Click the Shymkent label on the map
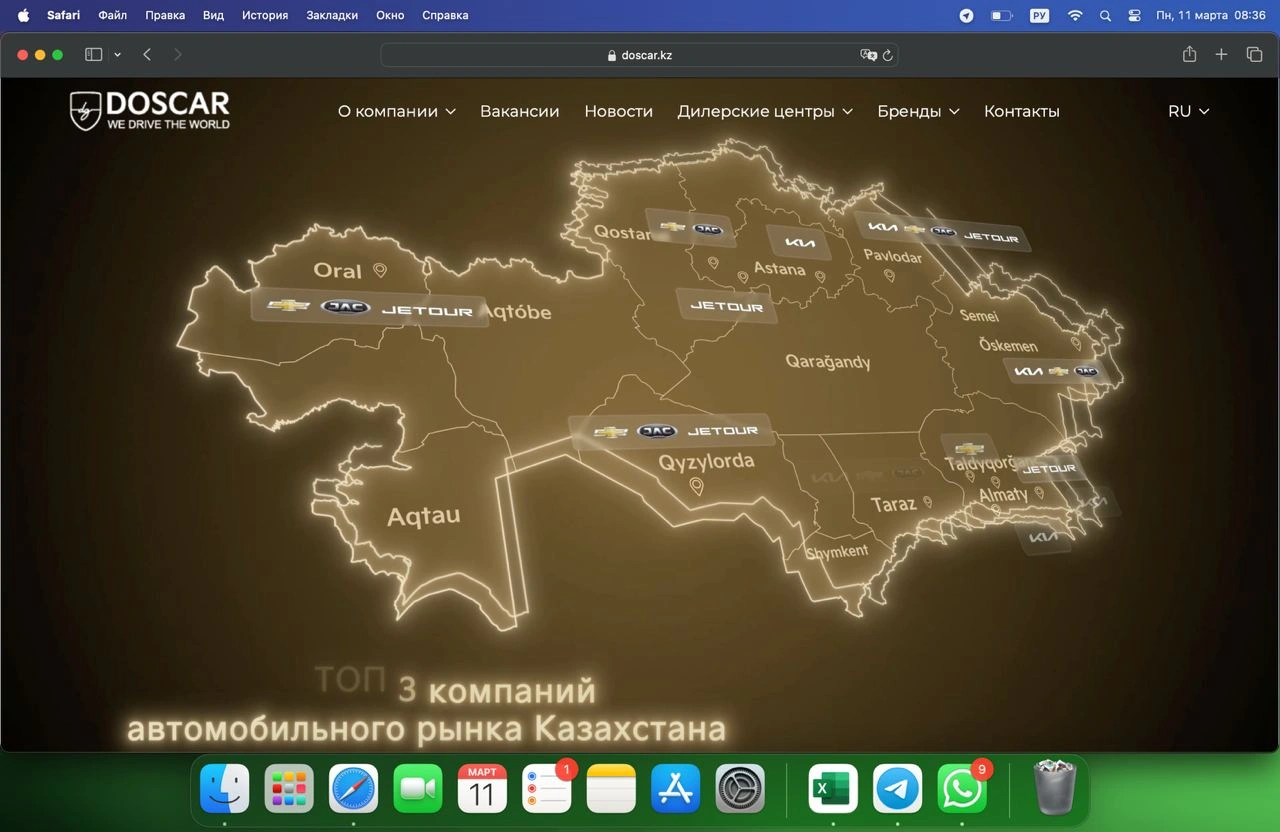Screen dimensions: 1280x832 click(838, 552)
